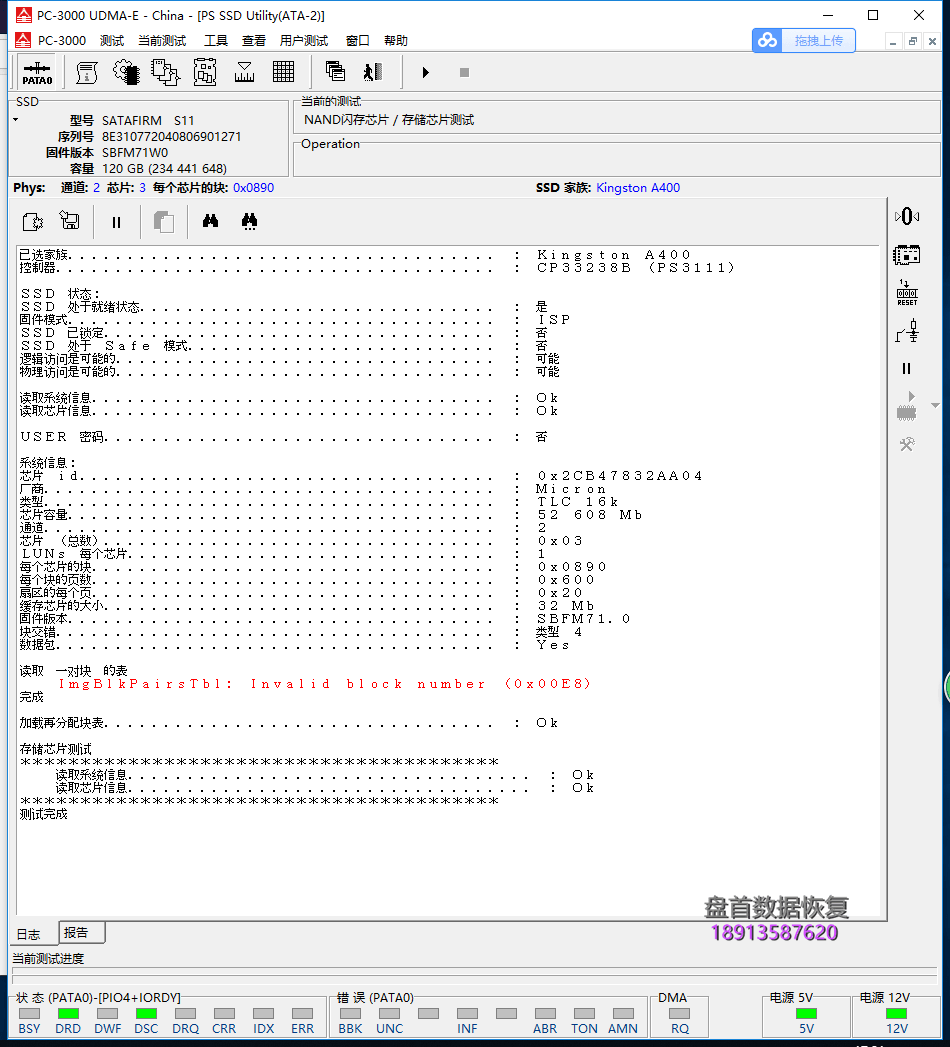Click the DRD status indicator
This screenshot has height=1047, width=950.
coord(68,1014)
